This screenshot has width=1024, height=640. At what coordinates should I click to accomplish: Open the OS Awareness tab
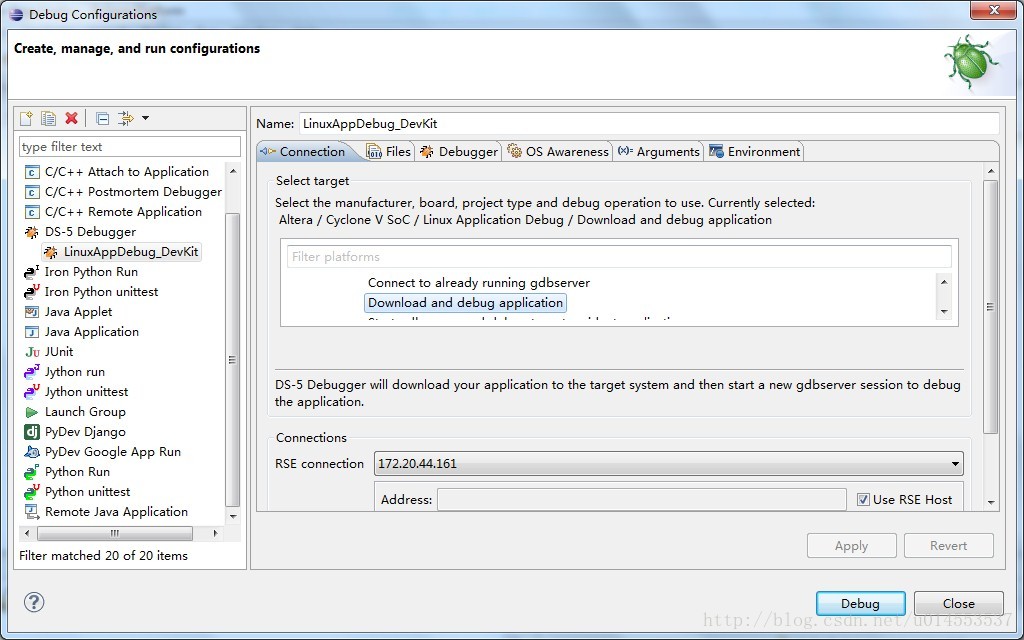(x=558, y=152)
